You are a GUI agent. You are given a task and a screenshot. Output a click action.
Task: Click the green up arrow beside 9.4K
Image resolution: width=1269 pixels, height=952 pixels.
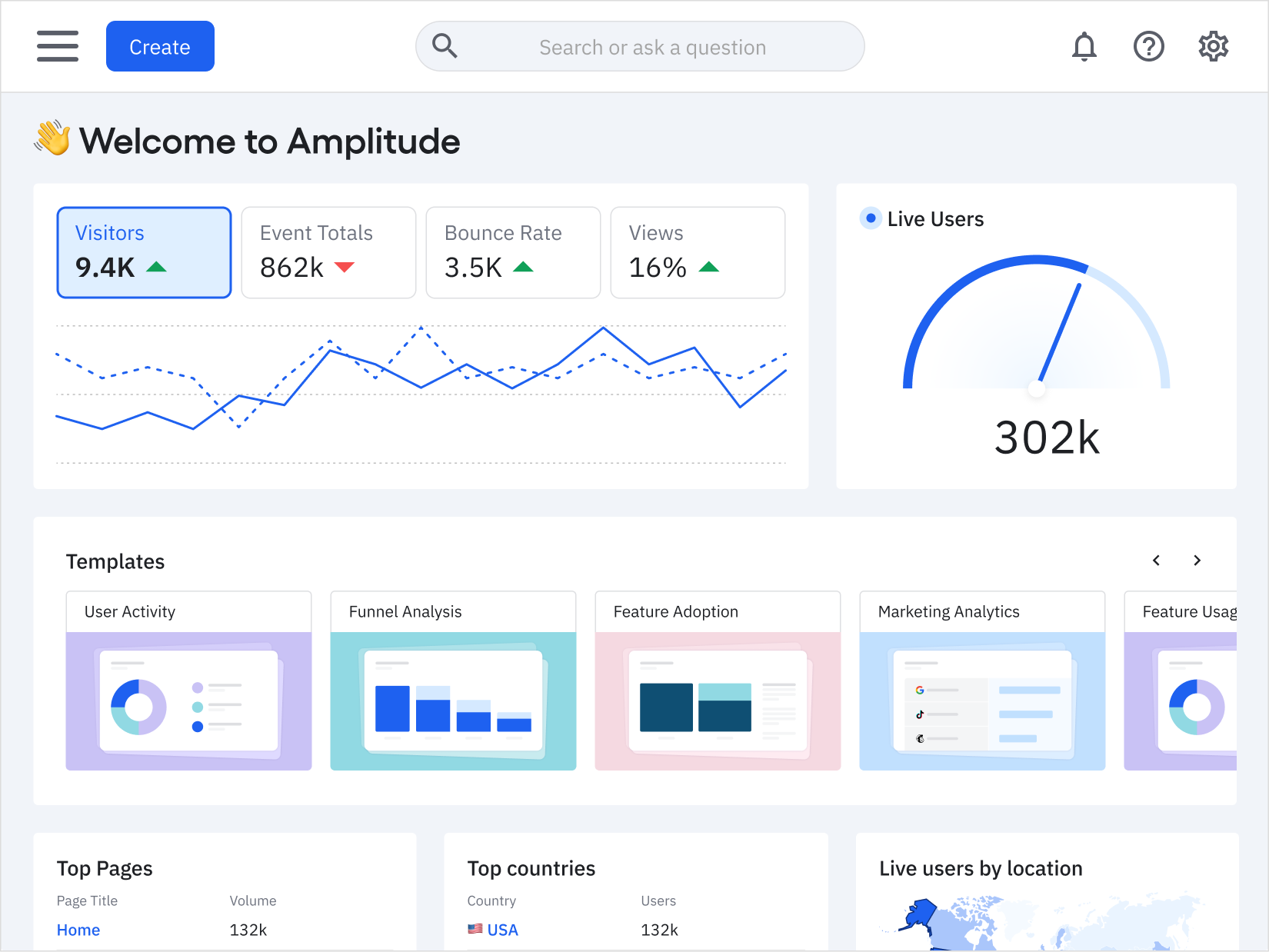pos(156,267)
